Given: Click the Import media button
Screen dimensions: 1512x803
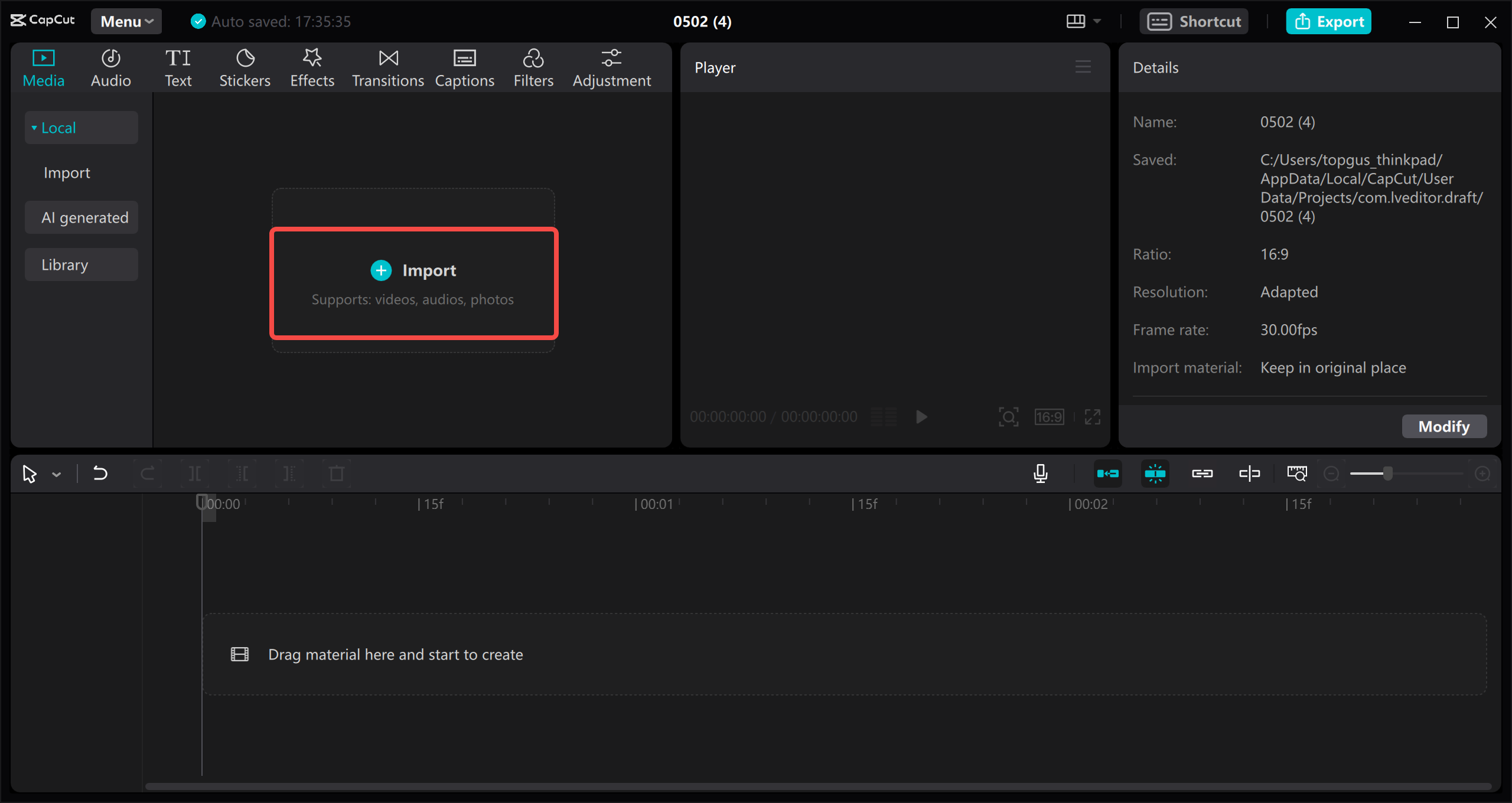Looking at the screenshot, I should click(413, 270).
